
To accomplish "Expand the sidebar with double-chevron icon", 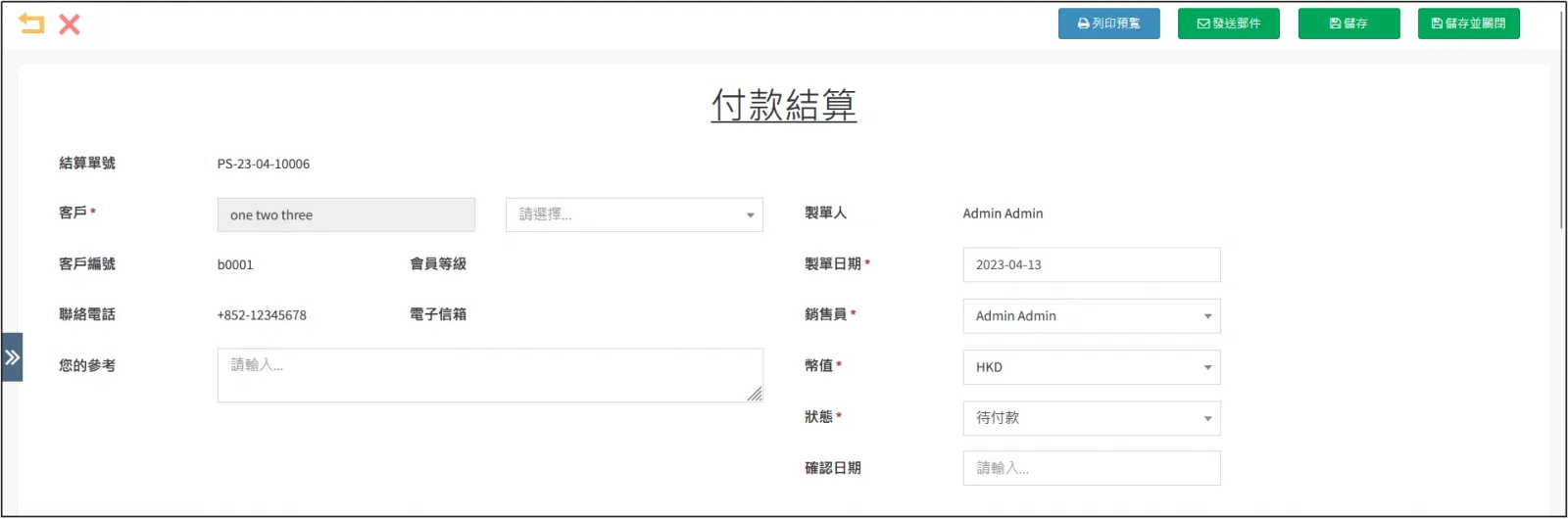I will click(12, 357).
